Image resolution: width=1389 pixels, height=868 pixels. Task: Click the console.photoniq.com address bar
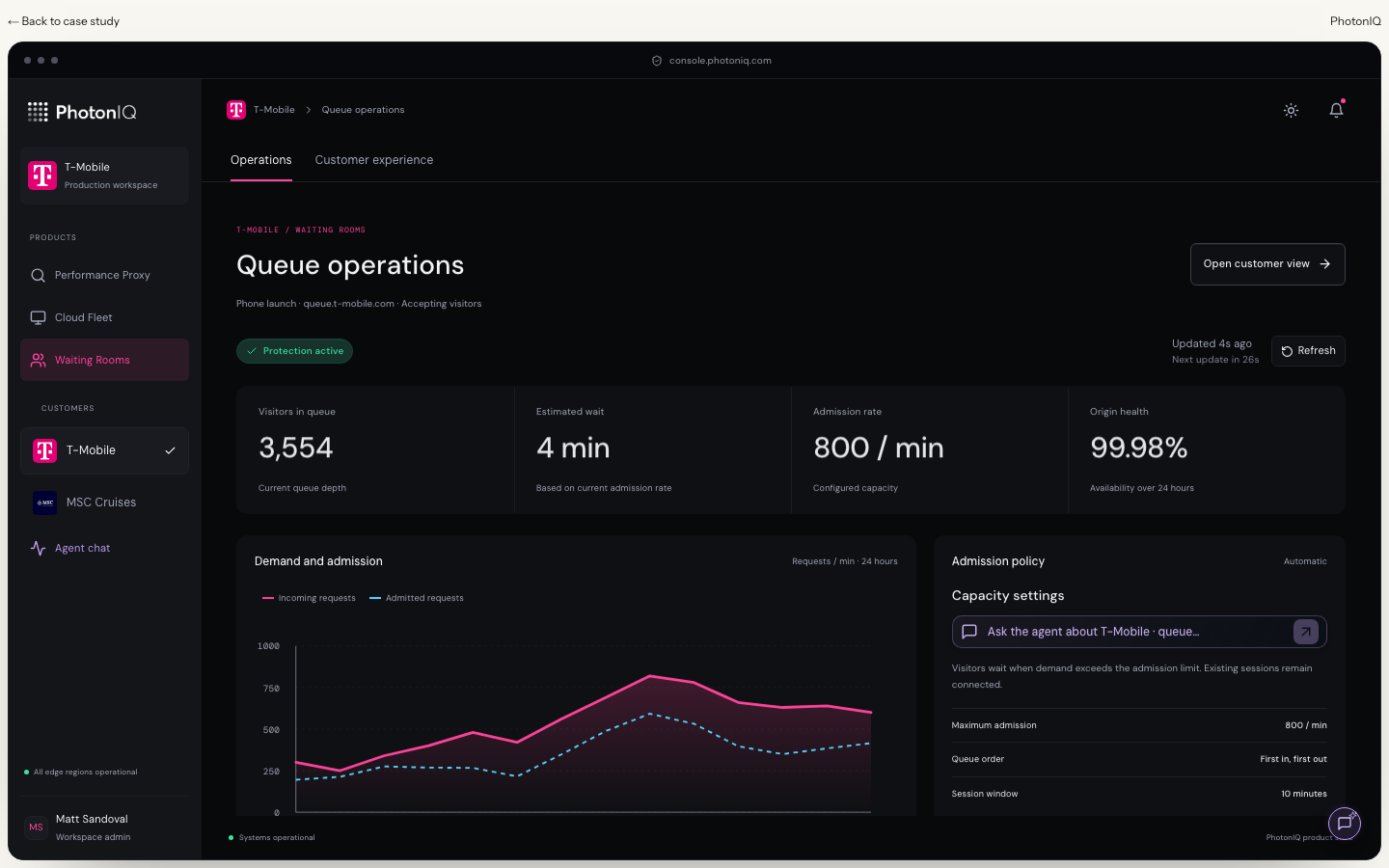(712, 61)
